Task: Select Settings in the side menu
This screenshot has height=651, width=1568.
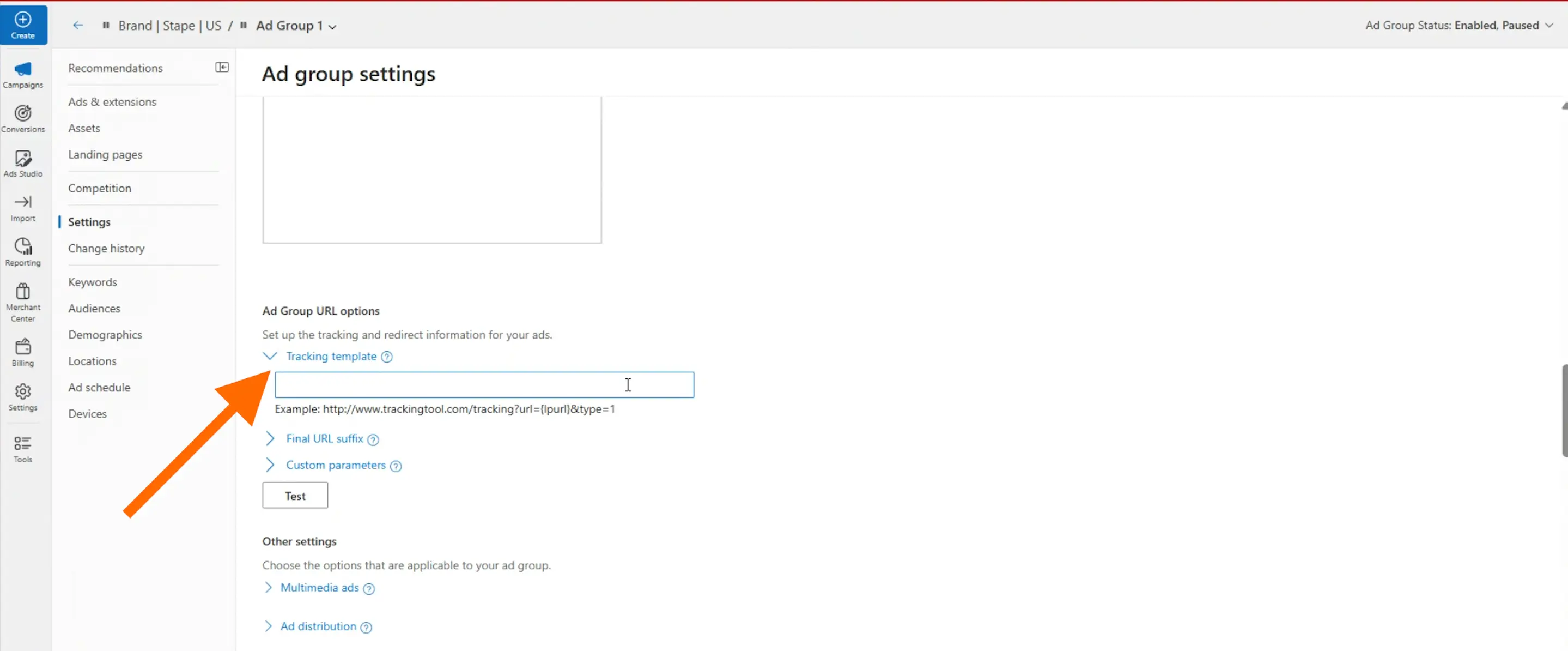Action: (x=89, y=222)
